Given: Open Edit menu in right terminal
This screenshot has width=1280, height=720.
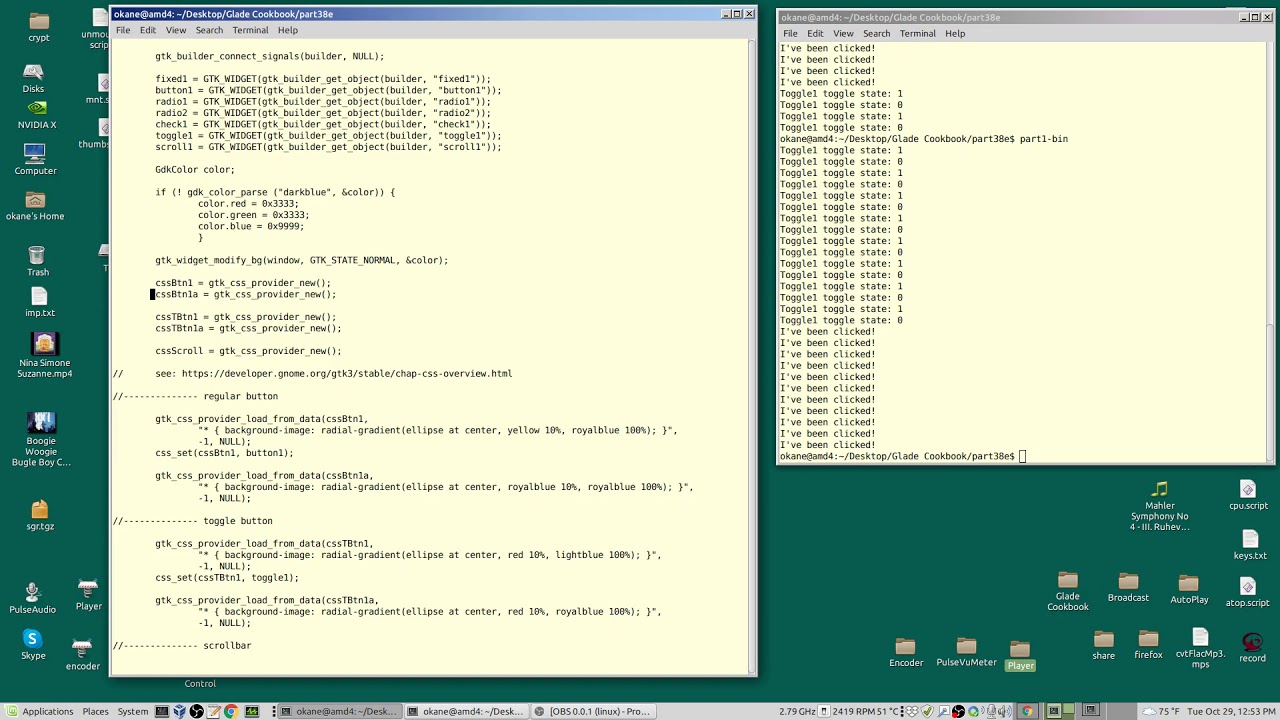Looking at the screenshot, I should tap(815, 33).
